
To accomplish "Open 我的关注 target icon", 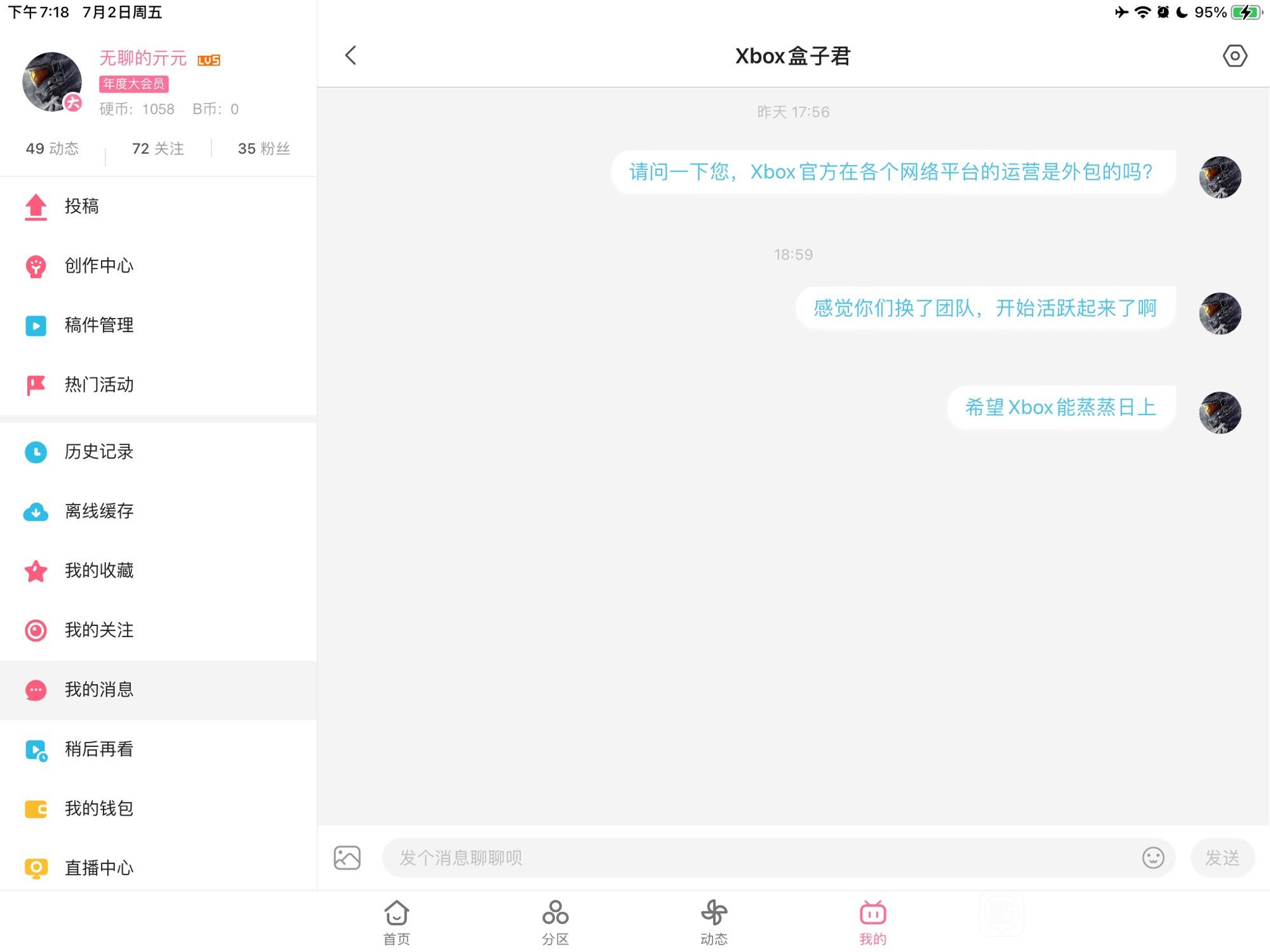I will point(36,630).
